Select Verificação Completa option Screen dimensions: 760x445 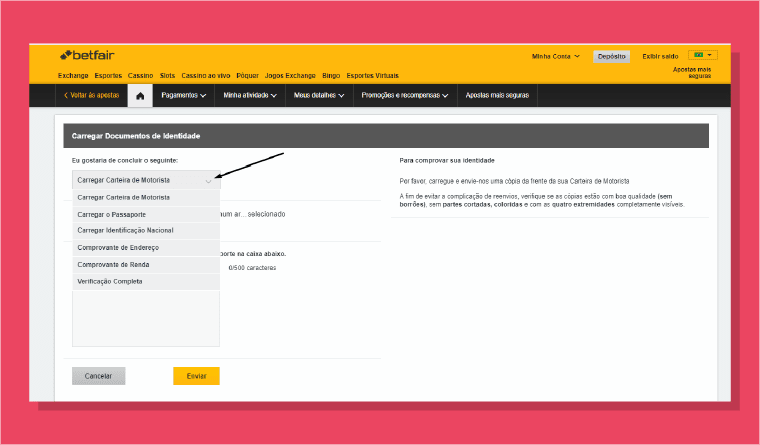point(146,282)
